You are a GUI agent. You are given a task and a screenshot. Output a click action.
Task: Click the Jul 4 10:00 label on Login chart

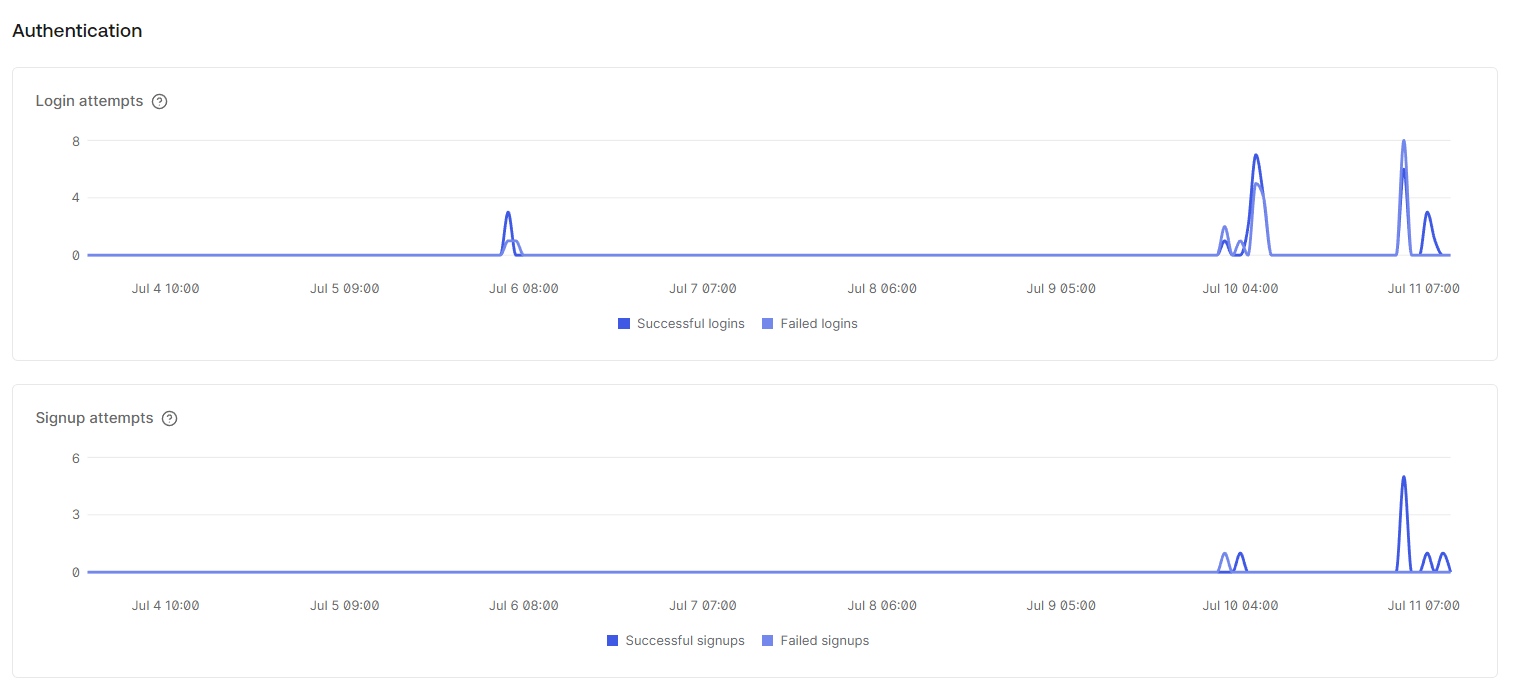coord(165,289)
